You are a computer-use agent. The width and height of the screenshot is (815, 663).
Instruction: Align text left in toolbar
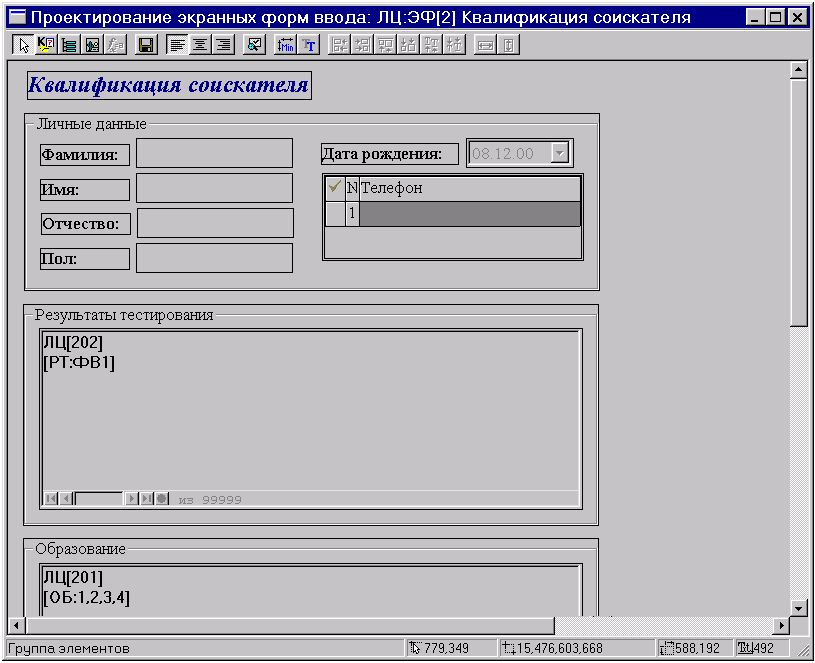click(x=177, y=45)
